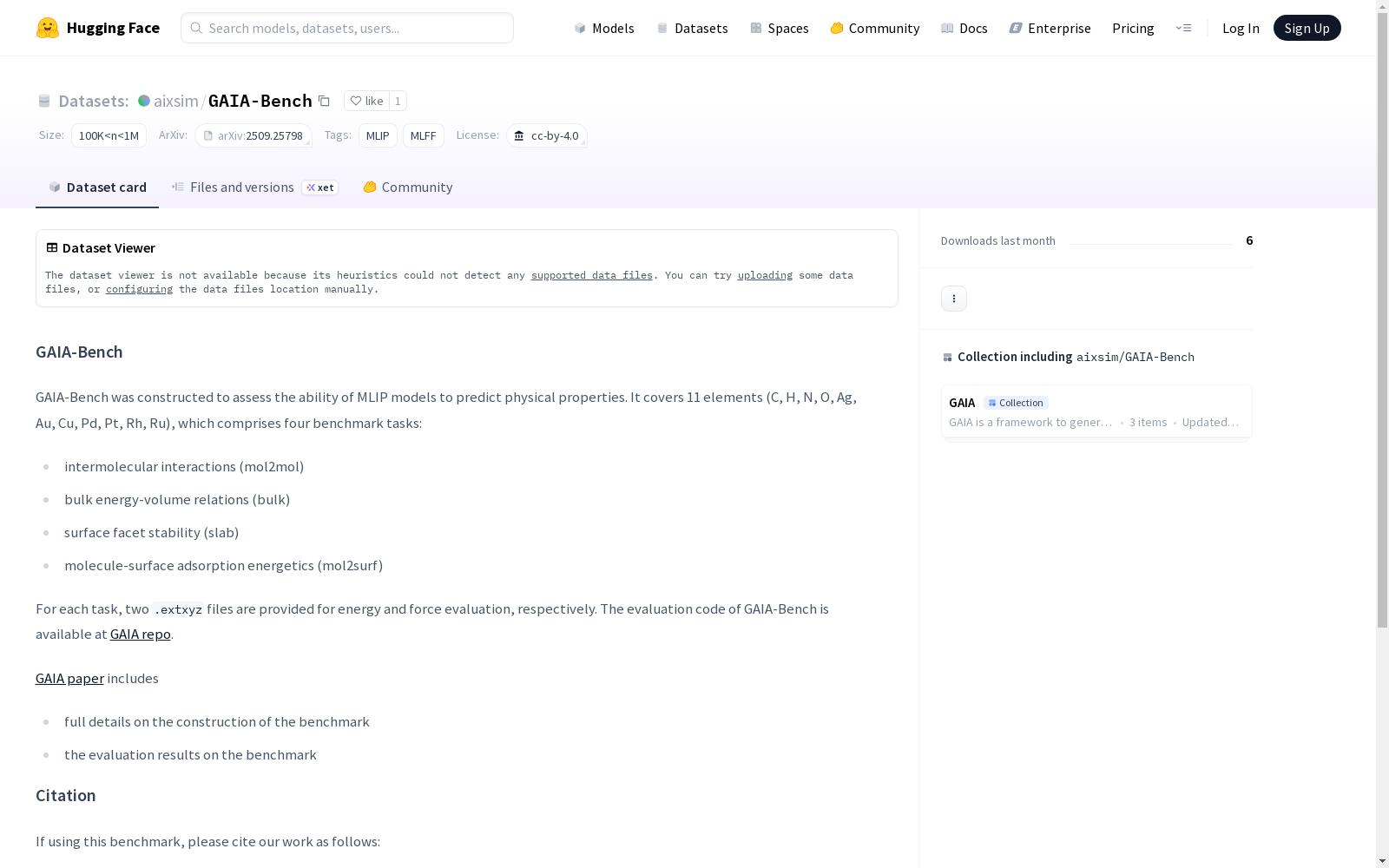Click the Citation heading
This screenshot has height=868, width=1389.
point(66,795)
